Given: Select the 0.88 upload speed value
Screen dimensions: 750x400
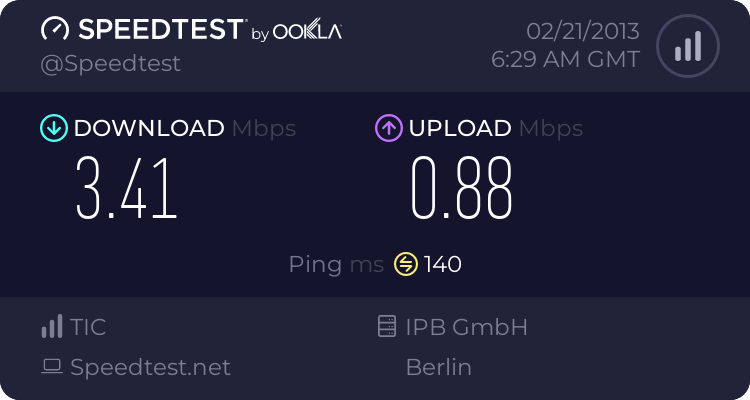Looking at the screenshot, I should [x=462, y=188].
